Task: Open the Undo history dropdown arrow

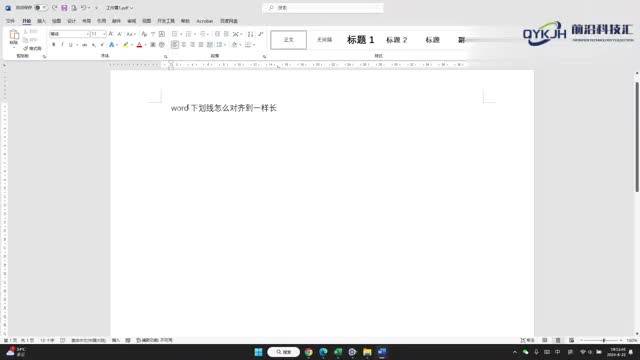Action: coord(89,8)
